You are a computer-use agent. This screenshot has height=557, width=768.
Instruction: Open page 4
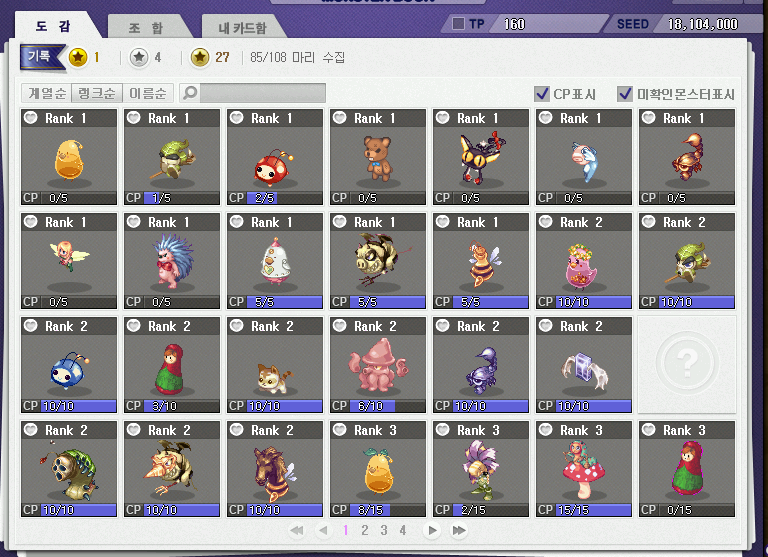point(403,530)
